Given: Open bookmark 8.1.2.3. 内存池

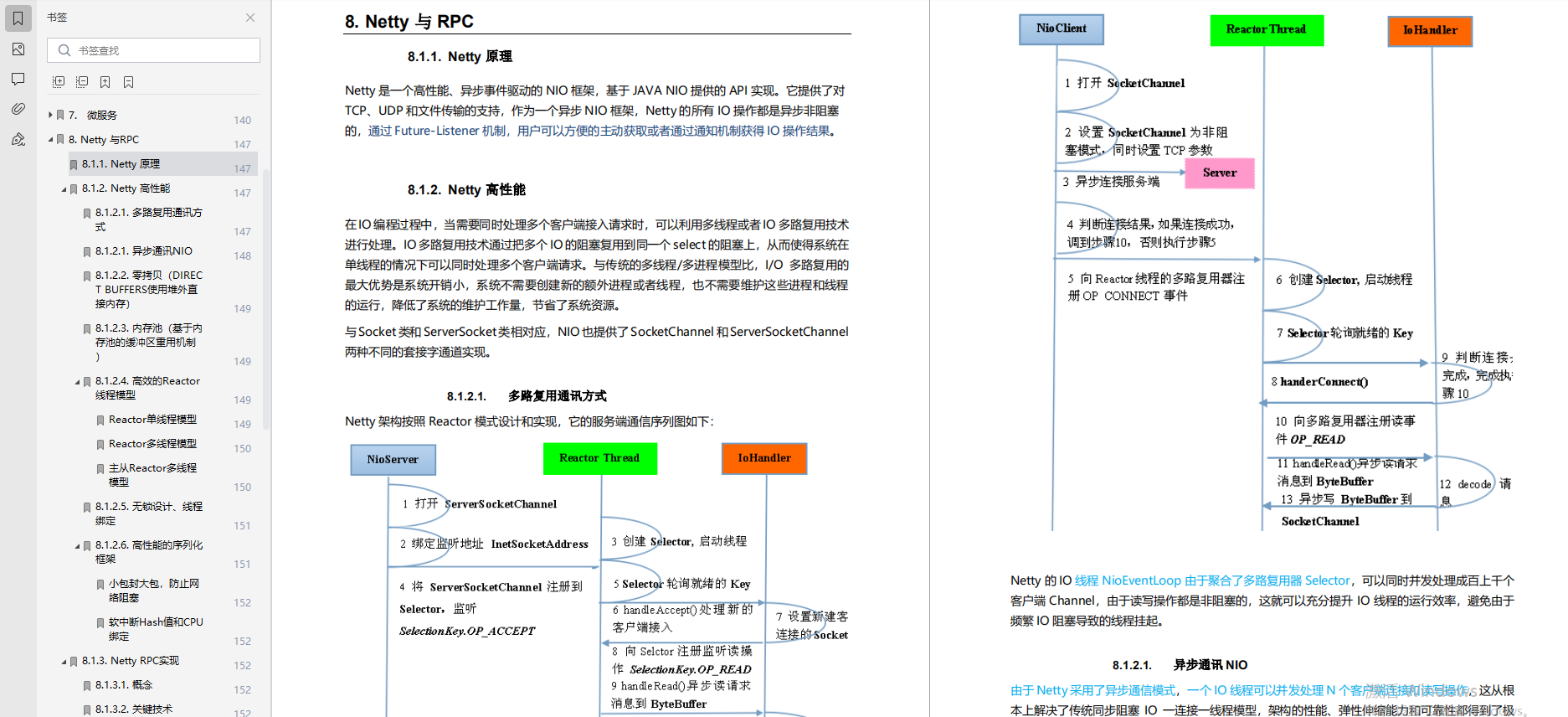Looking at the screenshot, I should tap(148, 342).
